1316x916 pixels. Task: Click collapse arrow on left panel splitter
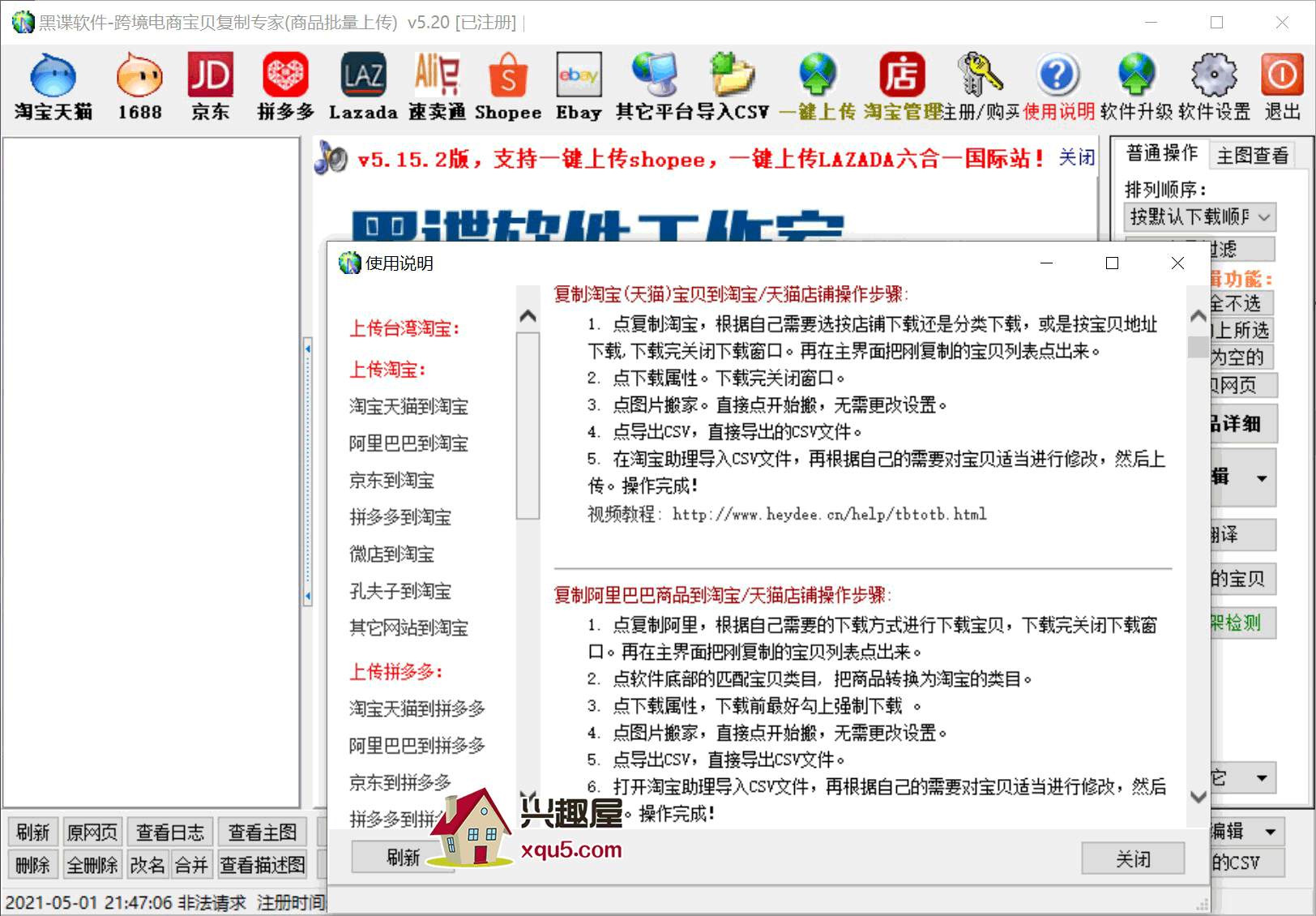click(308, 349)
